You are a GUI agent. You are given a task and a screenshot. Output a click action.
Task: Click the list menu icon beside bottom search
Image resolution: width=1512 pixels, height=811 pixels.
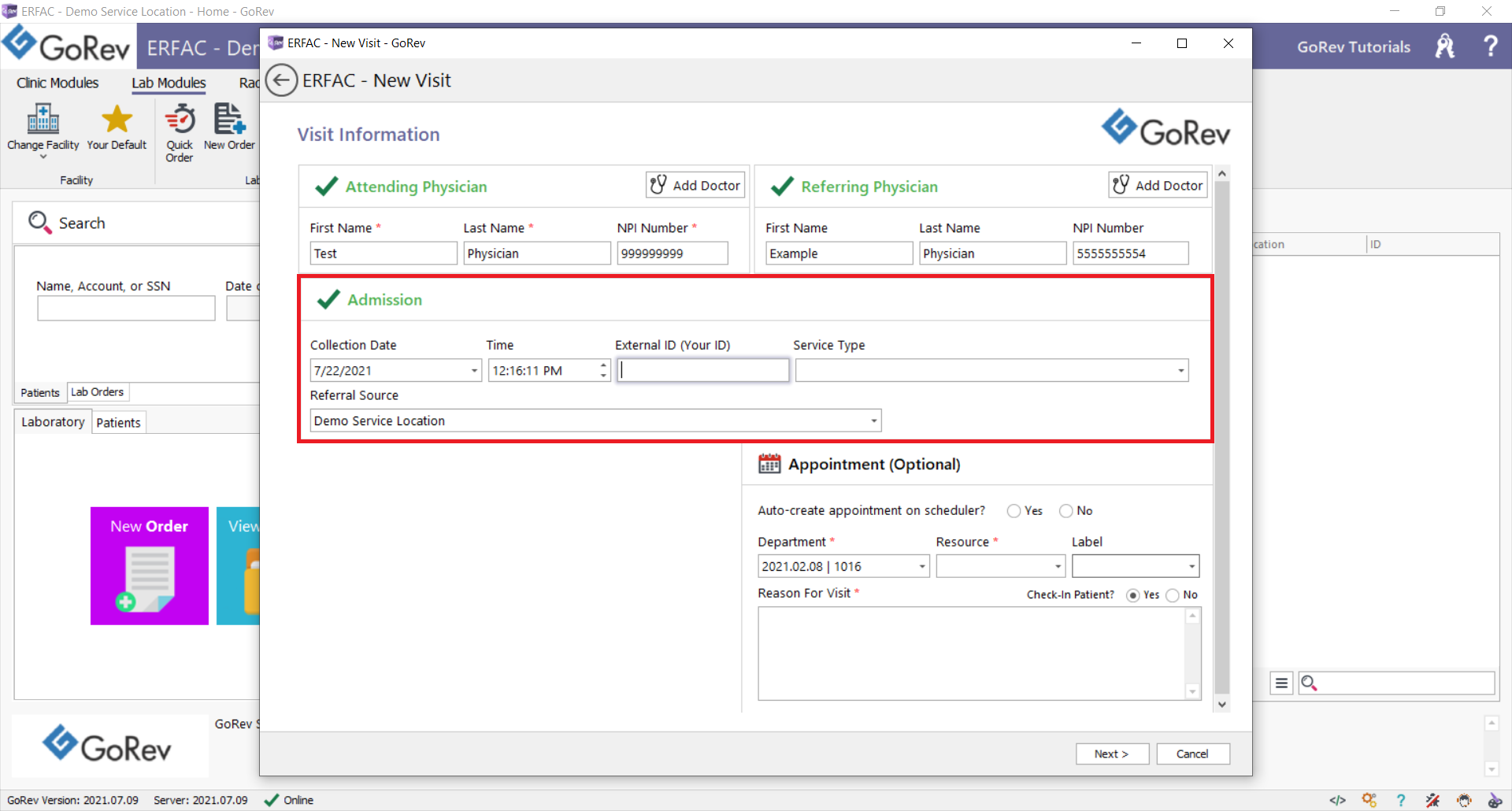tap(1281, 683)
